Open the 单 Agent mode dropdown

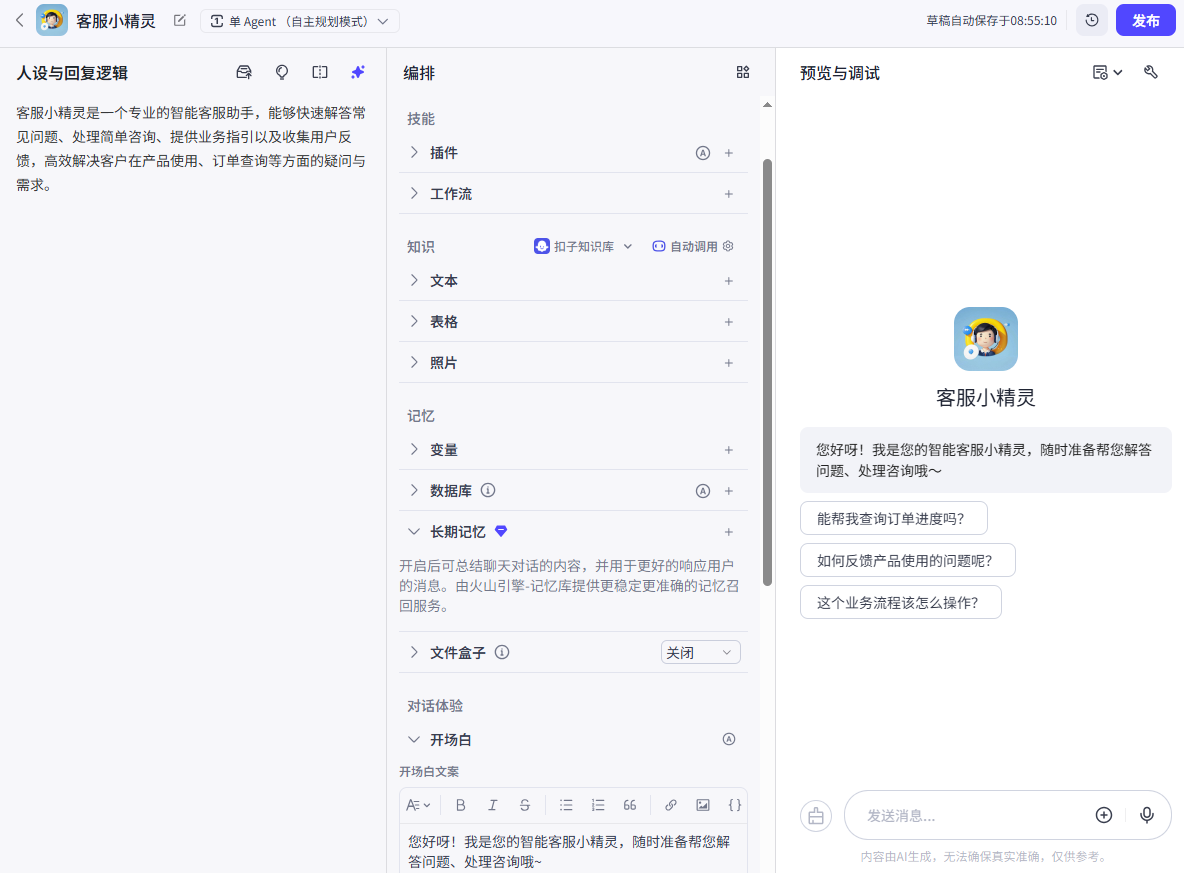[x=300, y=20]
